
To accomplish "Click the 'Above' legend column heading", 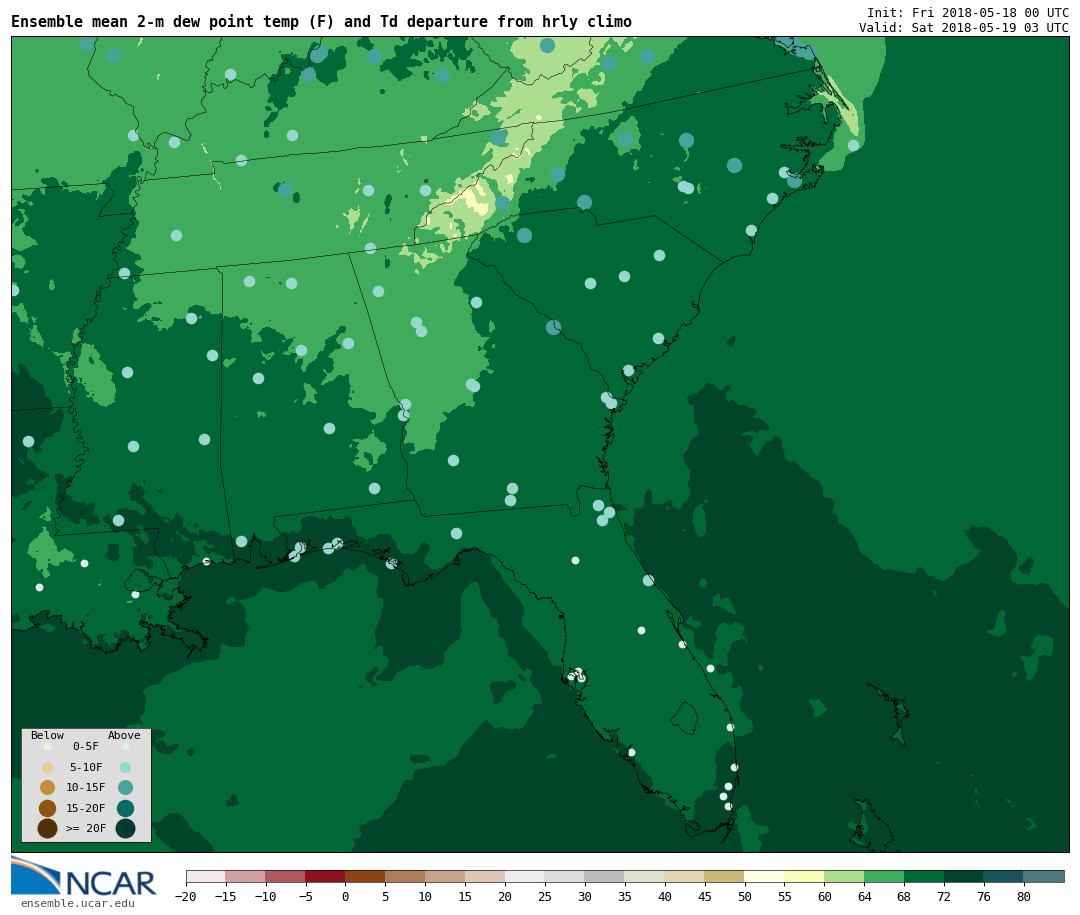I will tap(124, 735).
